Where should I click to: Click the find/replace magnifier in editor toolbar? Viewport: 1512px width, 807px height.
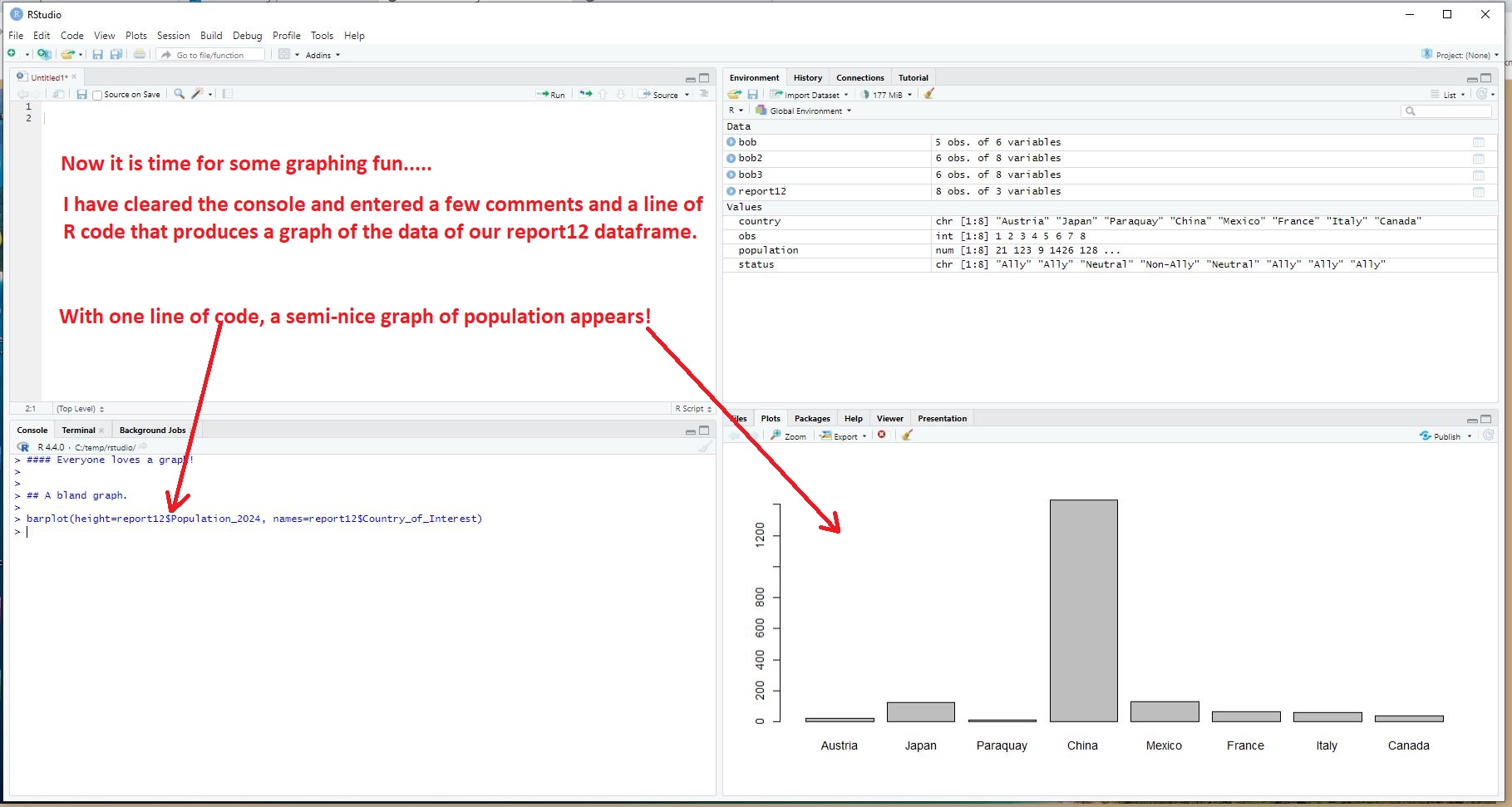[x=179, y=94]
